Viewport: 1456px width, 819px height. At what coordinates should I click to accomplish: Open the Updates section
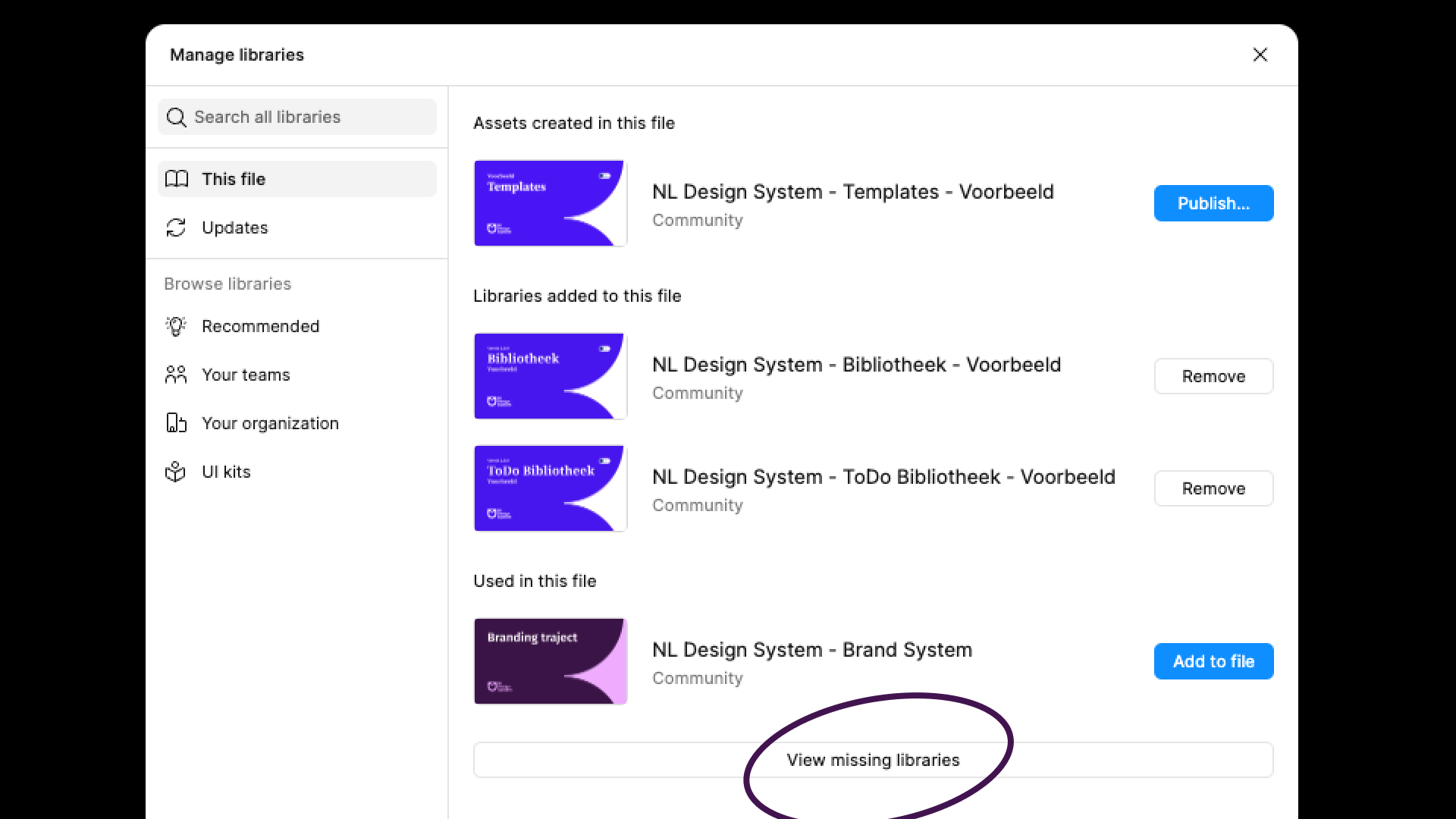click(235, 227)
